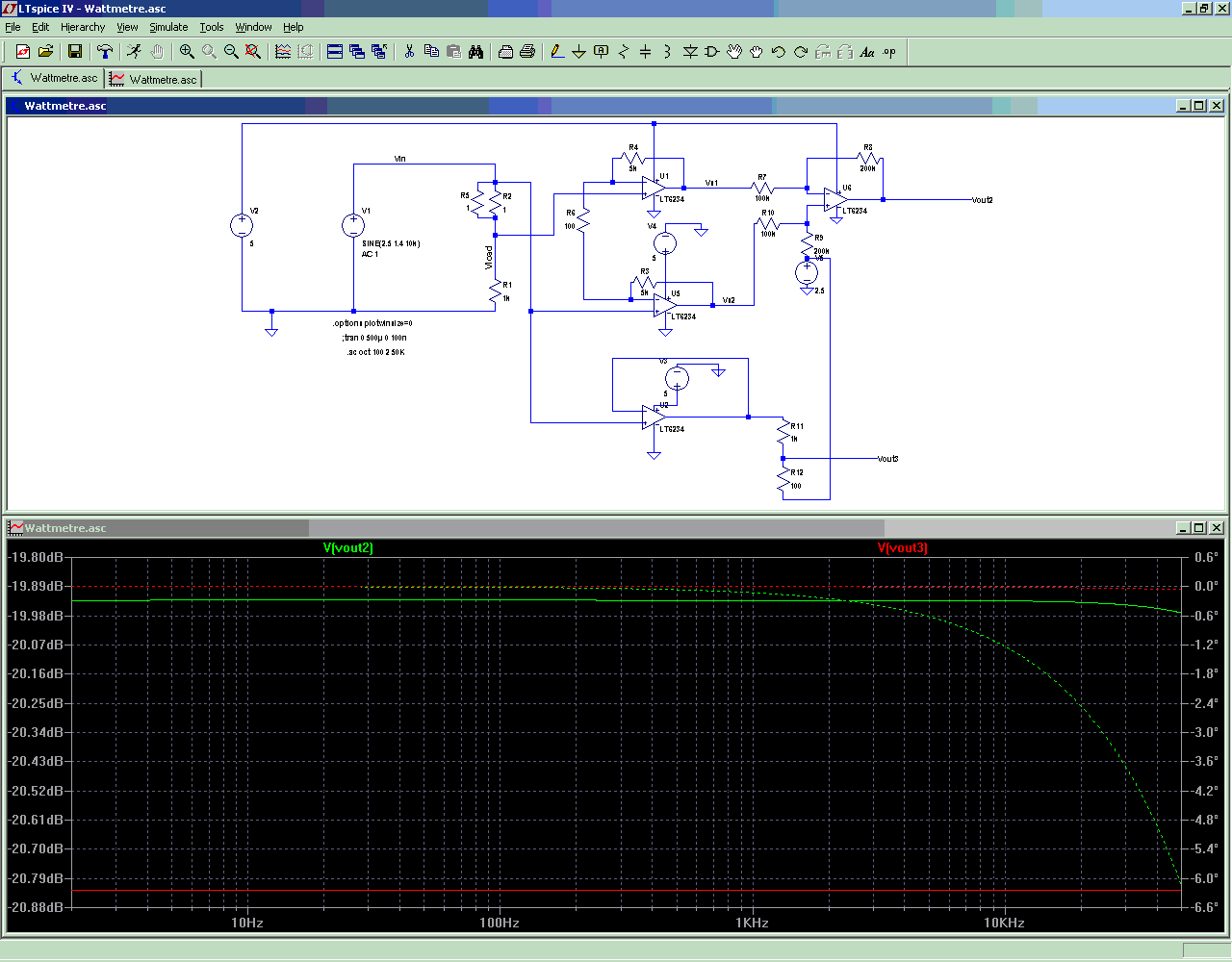Open the Simulate menu

click(168, 27)
